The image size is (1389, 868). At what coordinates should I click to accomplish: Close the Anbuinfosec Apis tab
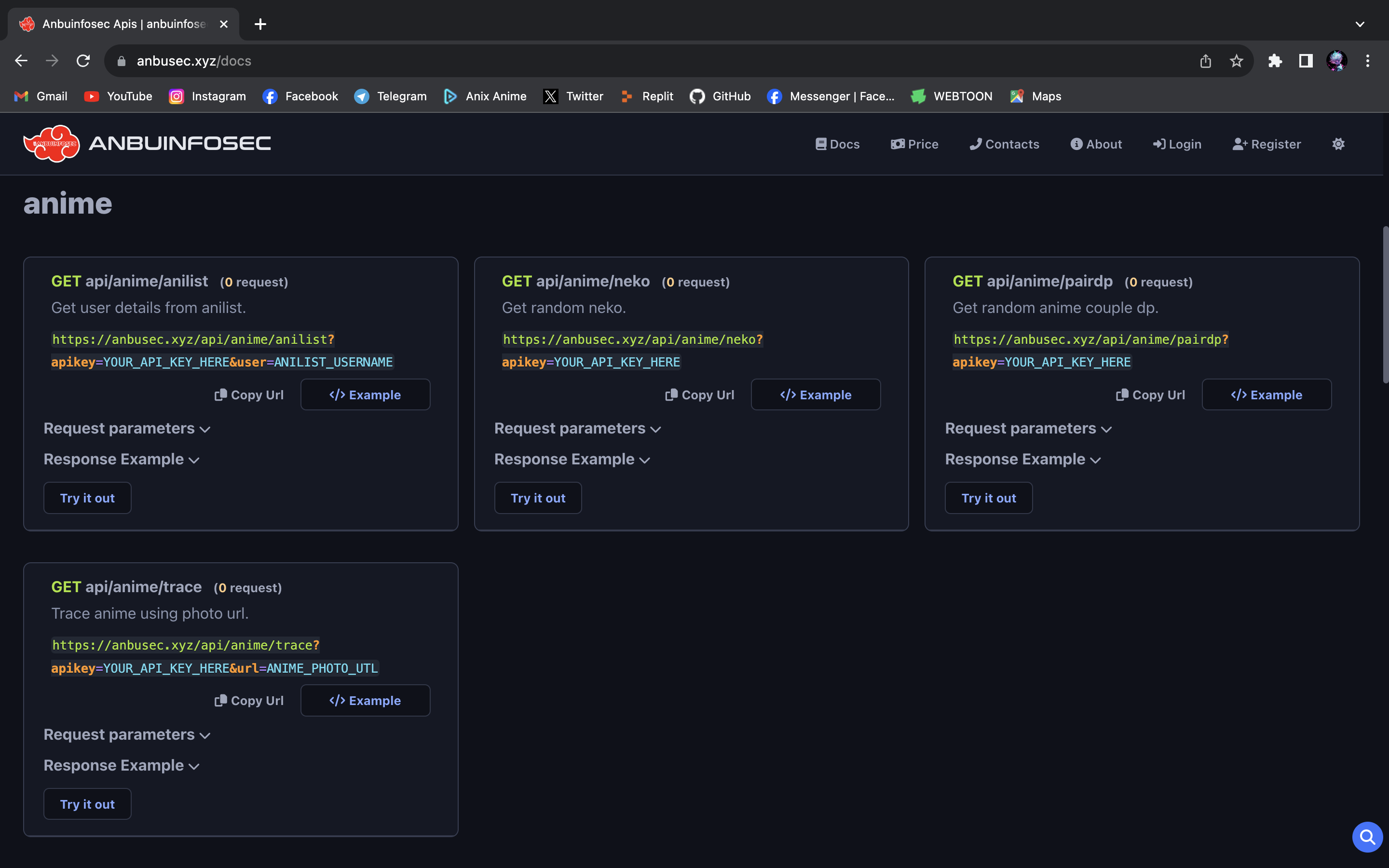pos(224,24)
